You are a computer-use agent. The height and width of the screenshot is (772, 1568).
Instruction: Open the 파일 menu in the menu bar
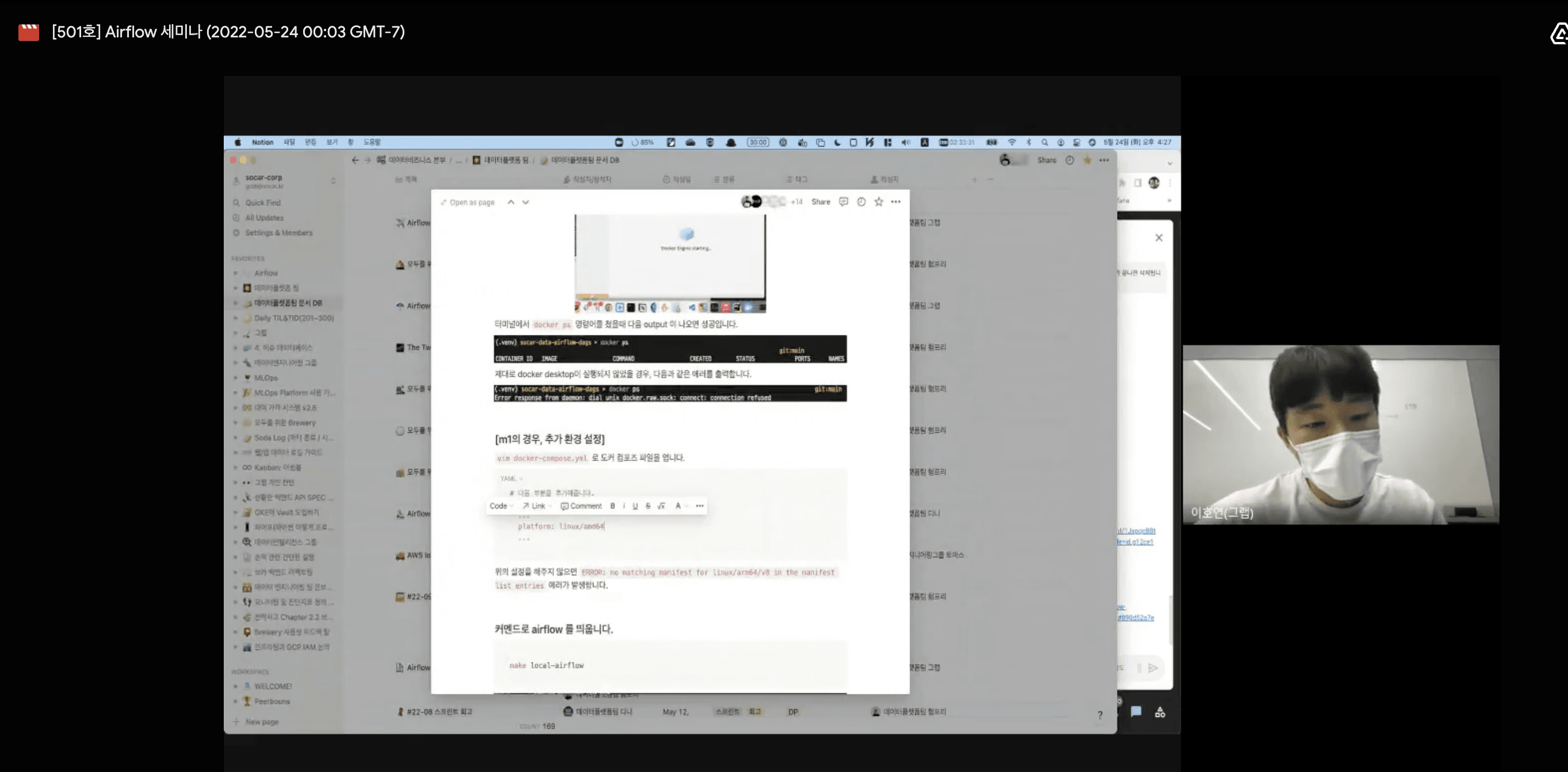pyautogui.click(x=289, y=143)
